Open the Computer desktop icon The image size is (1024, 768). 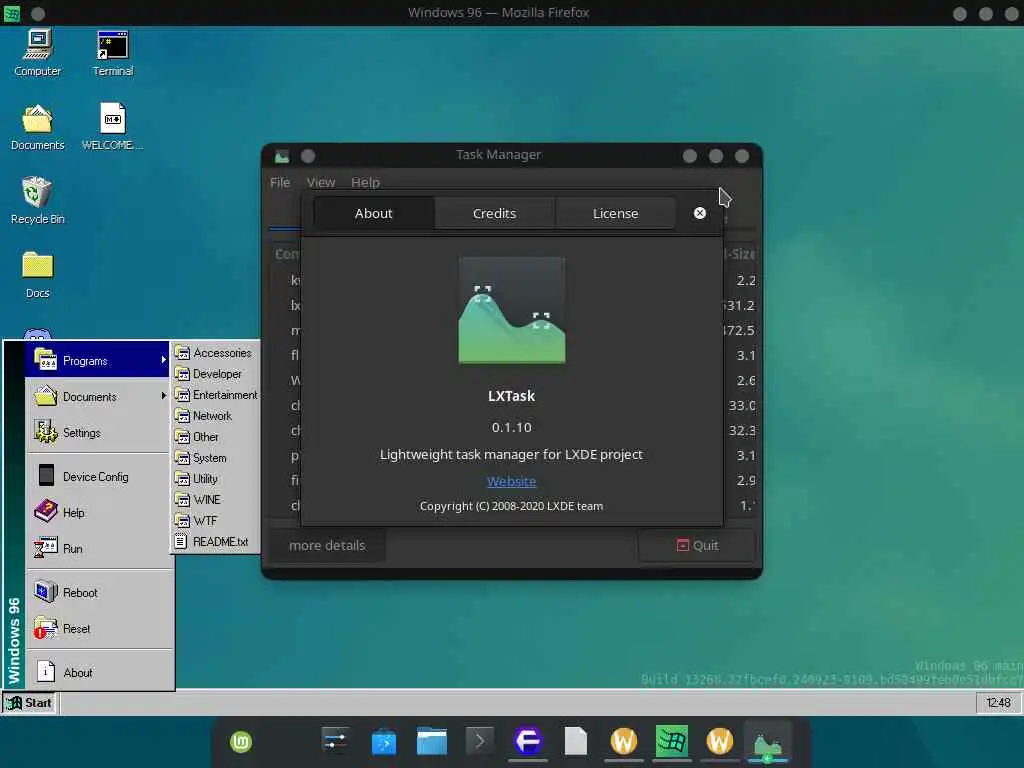(x=37, y=54)
